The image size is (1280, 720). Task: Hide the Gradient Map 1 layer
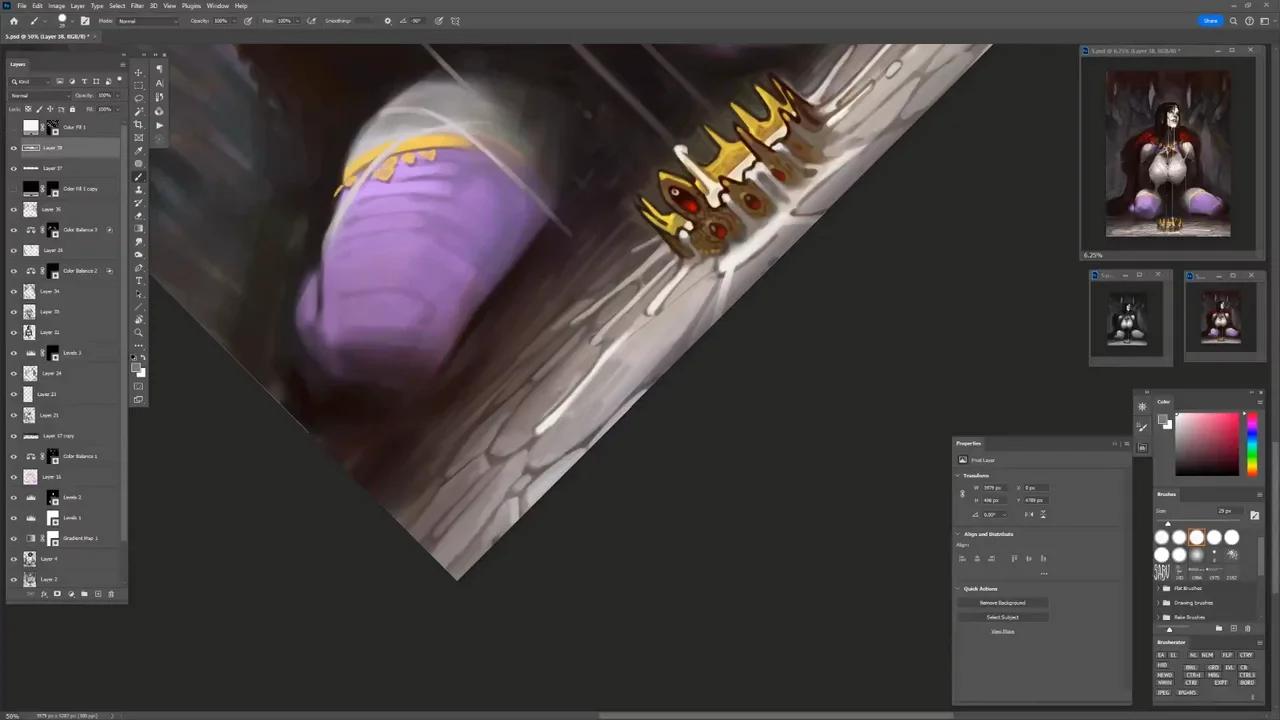pyautogui.click(x=14, y=538)
